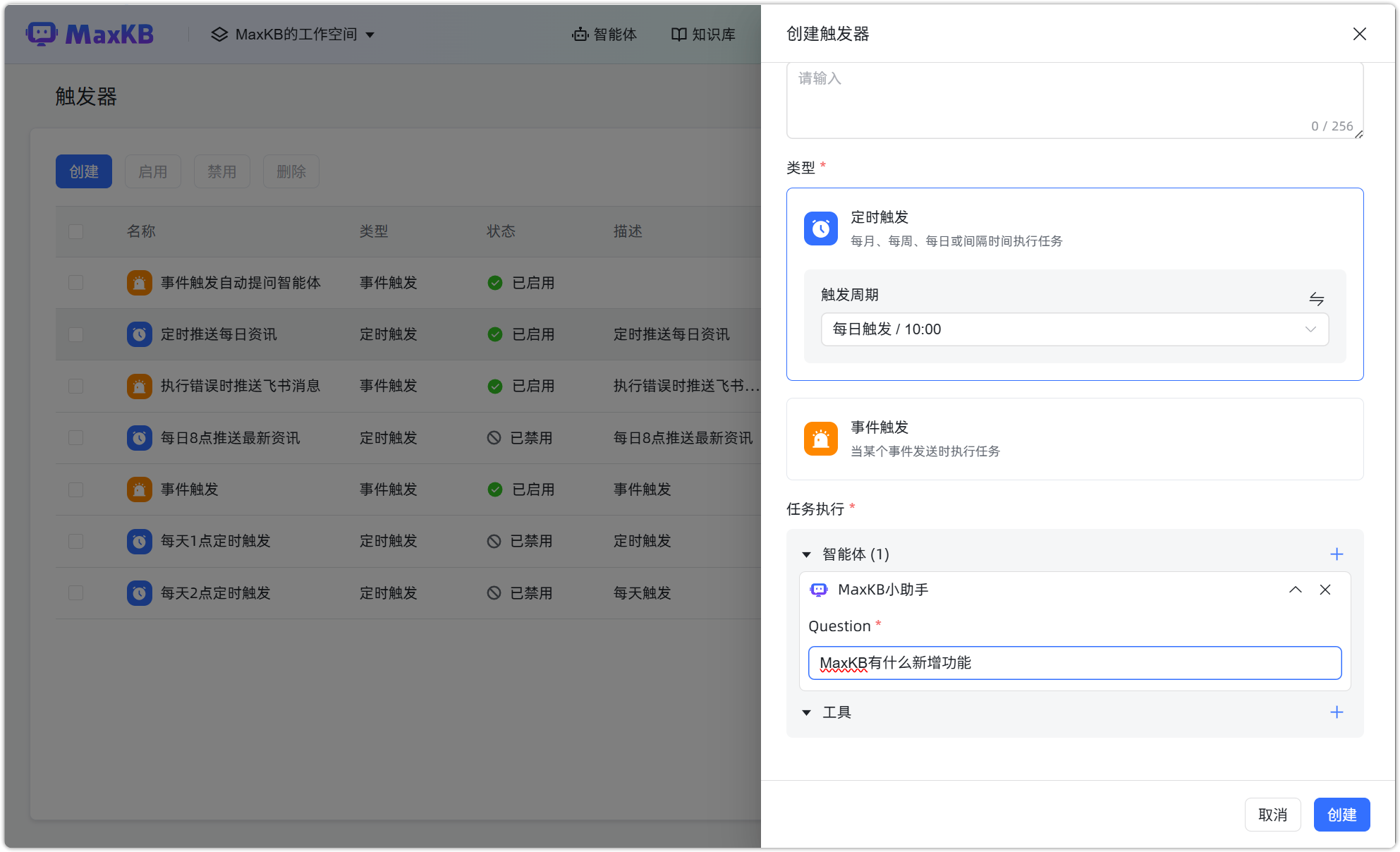Open the 每日触发 / 10:00 dropdown
This screenshot has width=1400, height=852.
tap(1075, 329)
